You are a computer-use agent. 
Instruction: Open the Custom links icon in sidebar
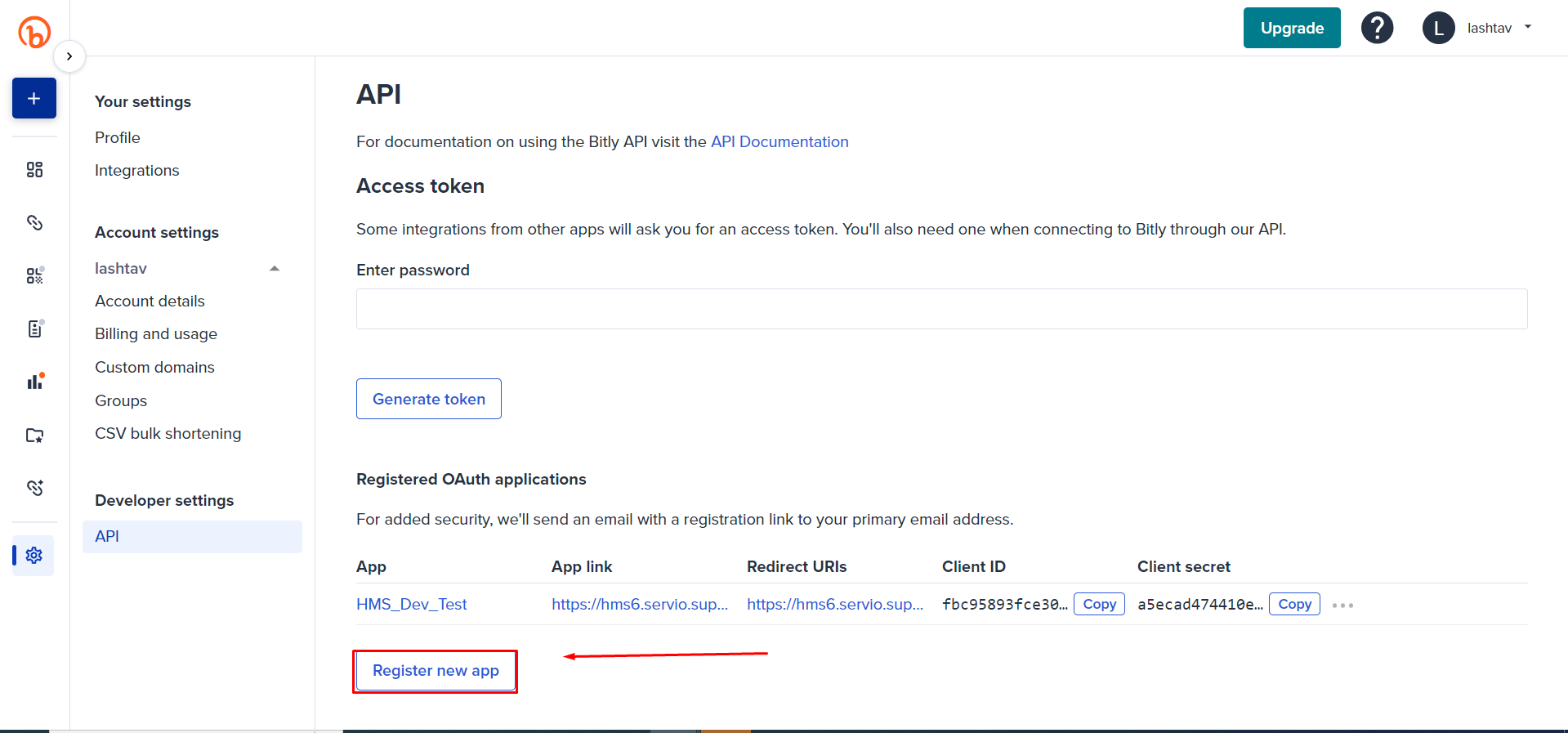(34, 488)
